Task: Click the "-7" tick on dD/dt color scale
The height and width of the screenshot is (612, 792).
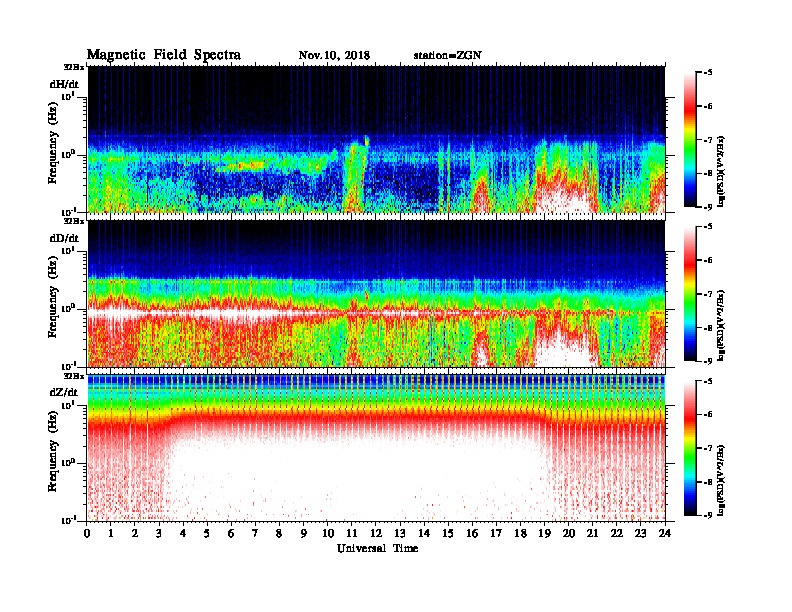Action: [x=708, y=294]
